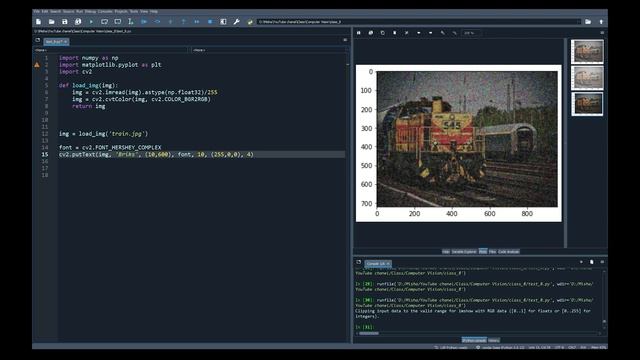Show the next plot

(430, 33)
